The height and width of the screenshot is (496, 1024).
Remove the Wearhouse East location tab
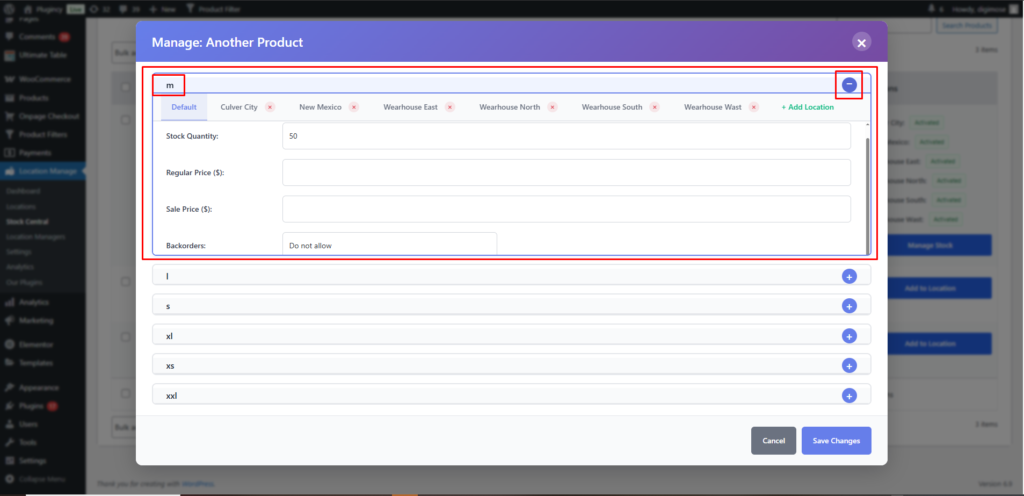[x=450, y=107]
